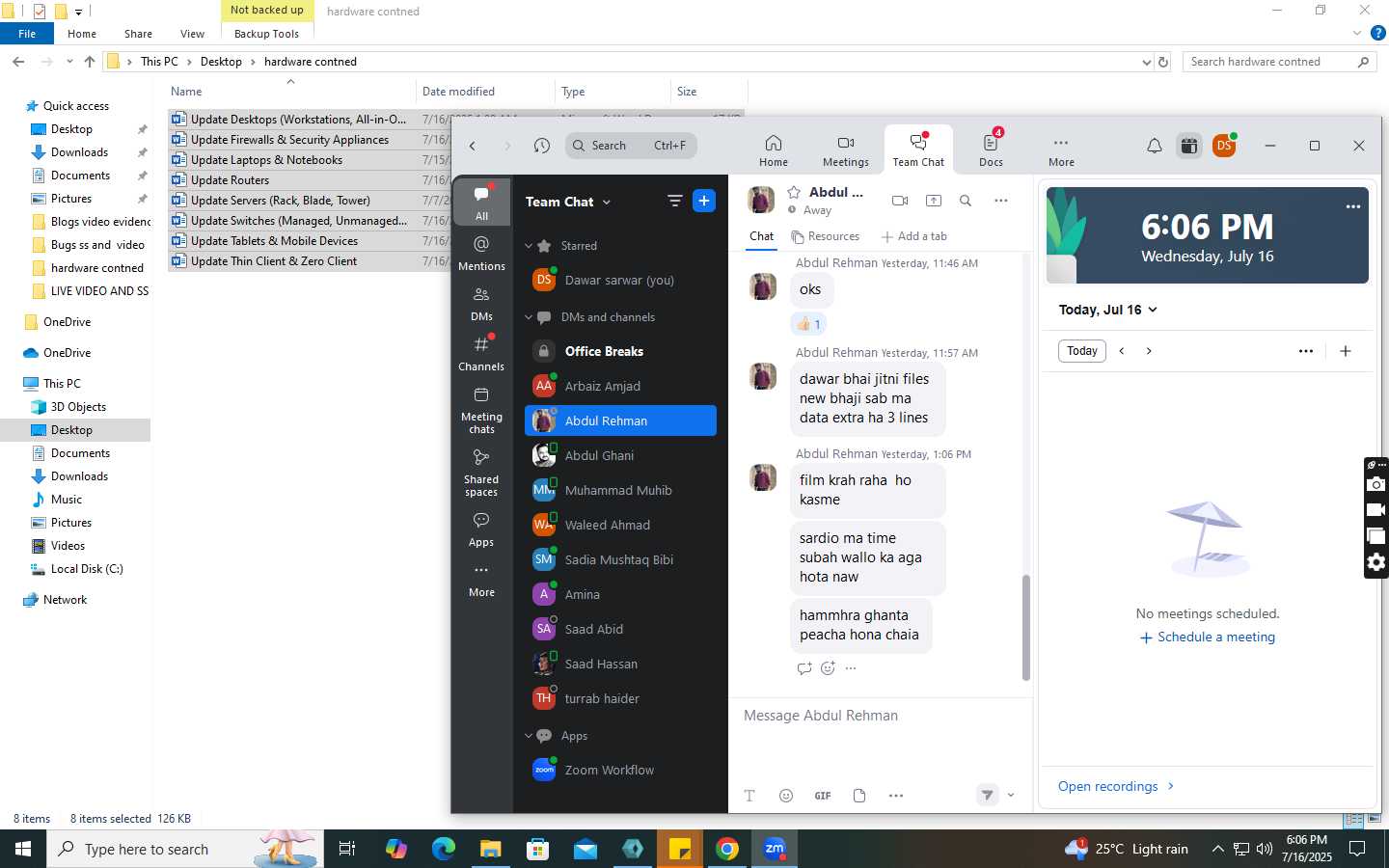
Task: Open Zoom Home tab
Action: [773, 150]
